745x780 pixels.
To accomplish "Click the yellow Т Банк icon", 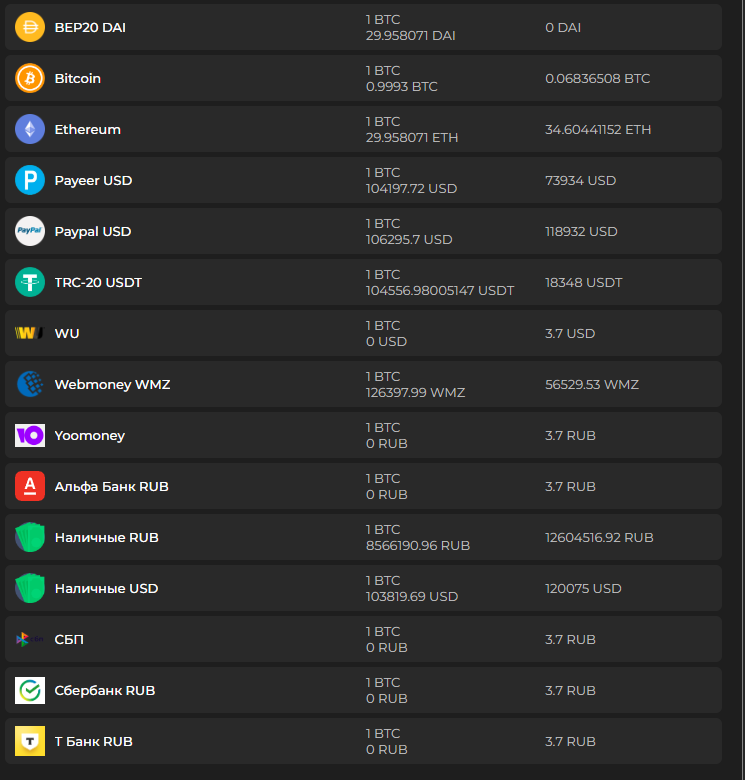I will (30, 741).
